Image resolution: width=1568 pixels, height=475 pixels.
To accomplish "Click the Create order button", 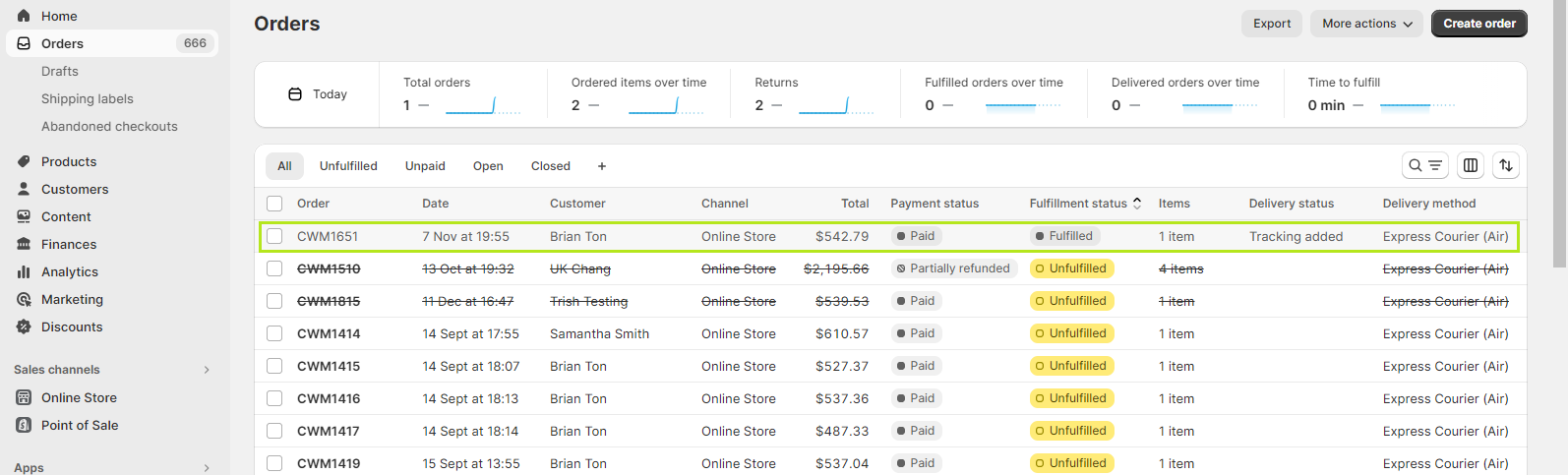I will point(1478,24).
